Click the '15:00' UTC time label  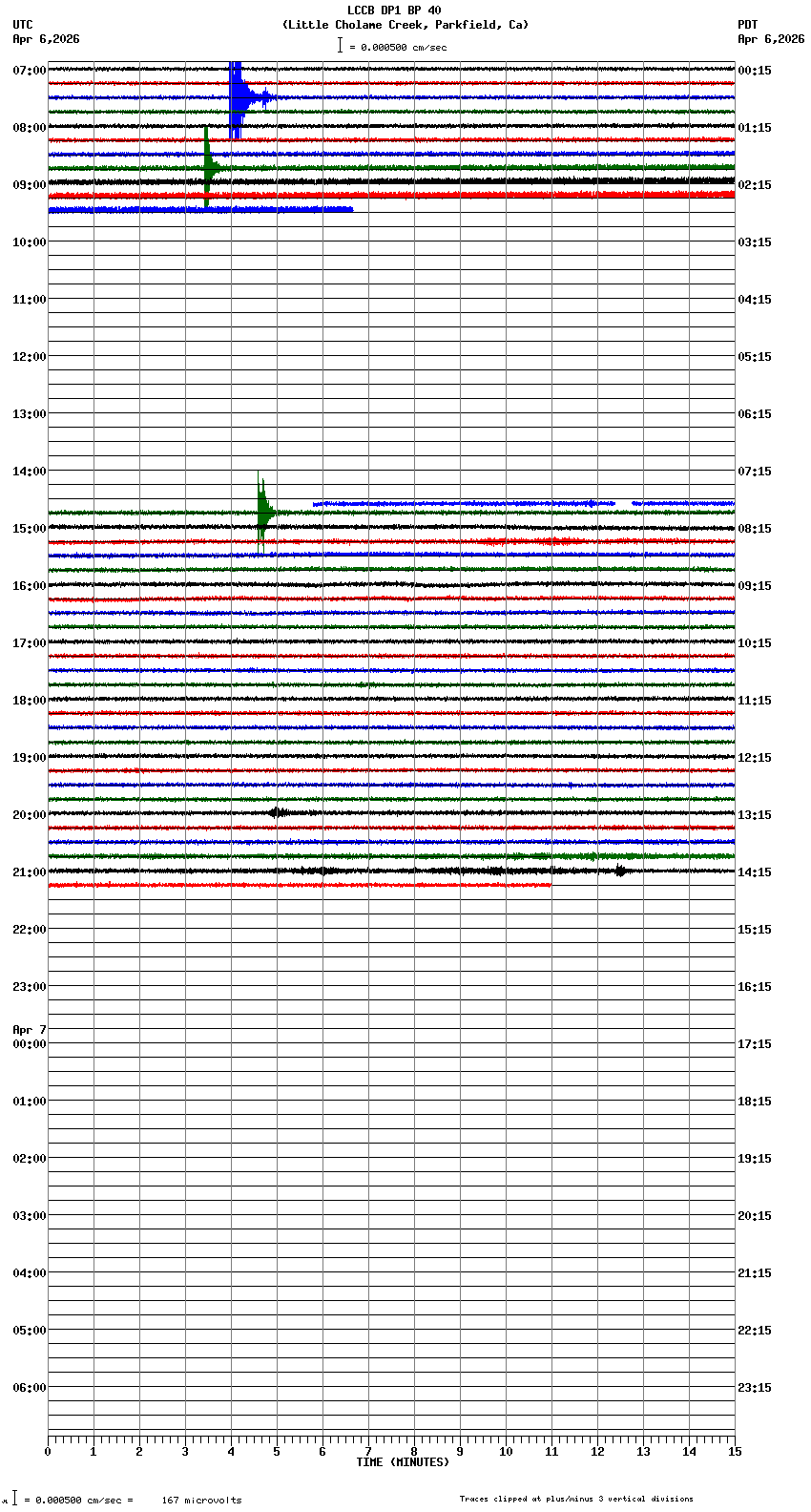[30, 529]
